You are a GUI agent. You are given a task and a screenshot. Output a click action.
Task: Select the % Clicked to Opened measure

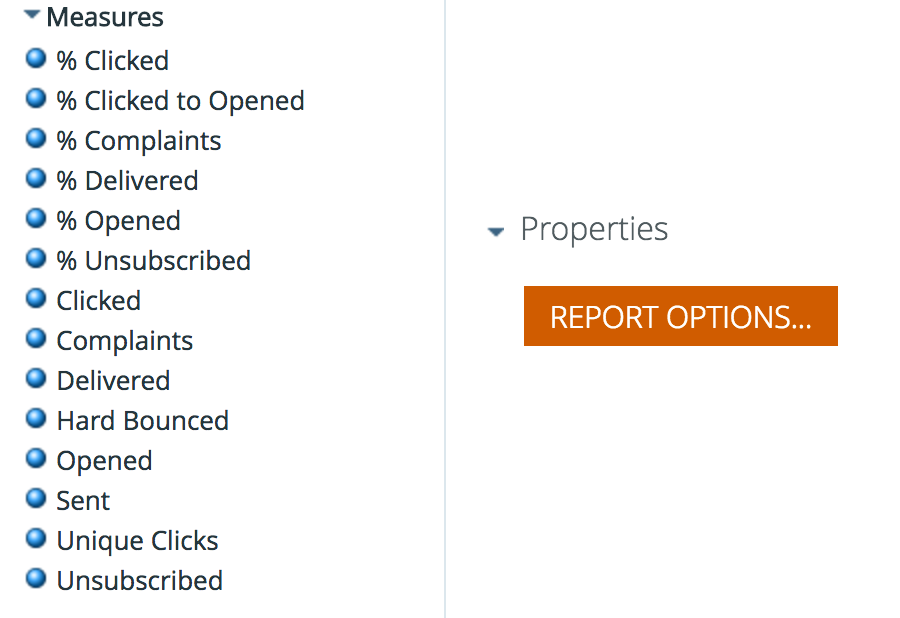click(x=180, y=101)
